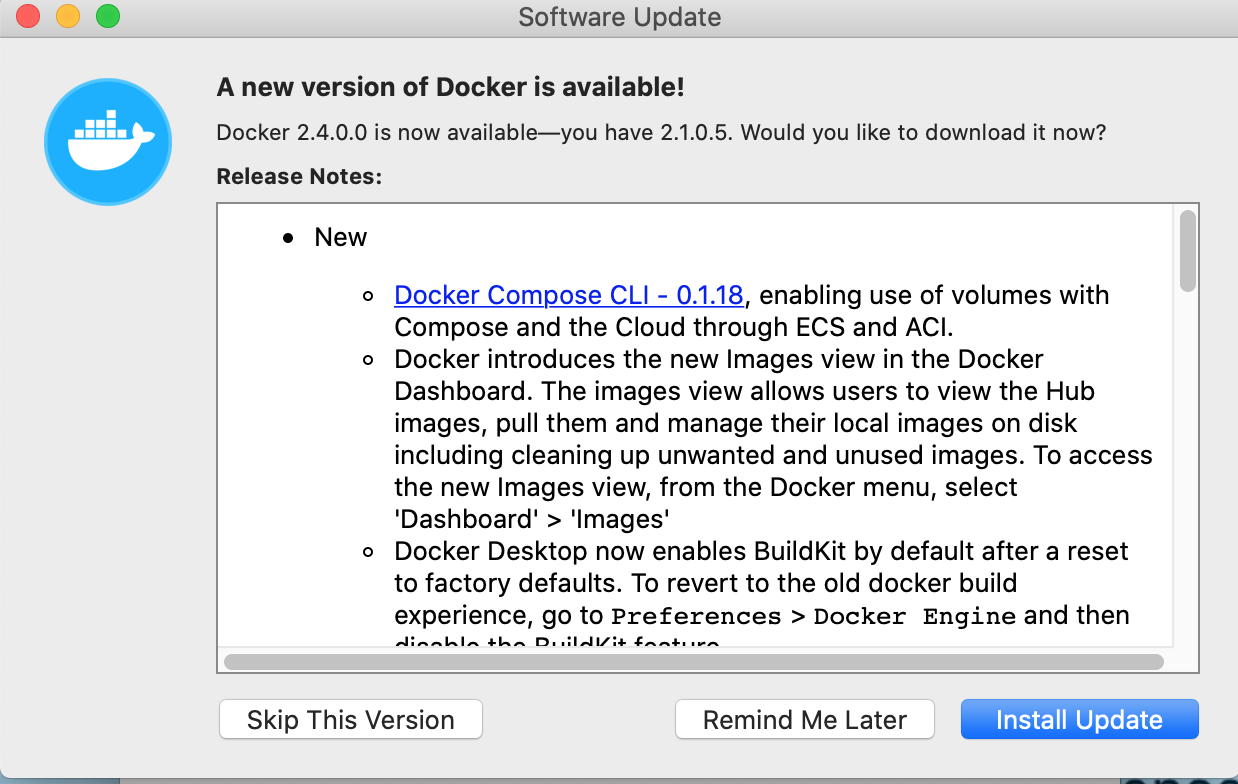The image size is (1238, 784).
Task: Minimize the window with the yellow button
Action: pos(68,16)
